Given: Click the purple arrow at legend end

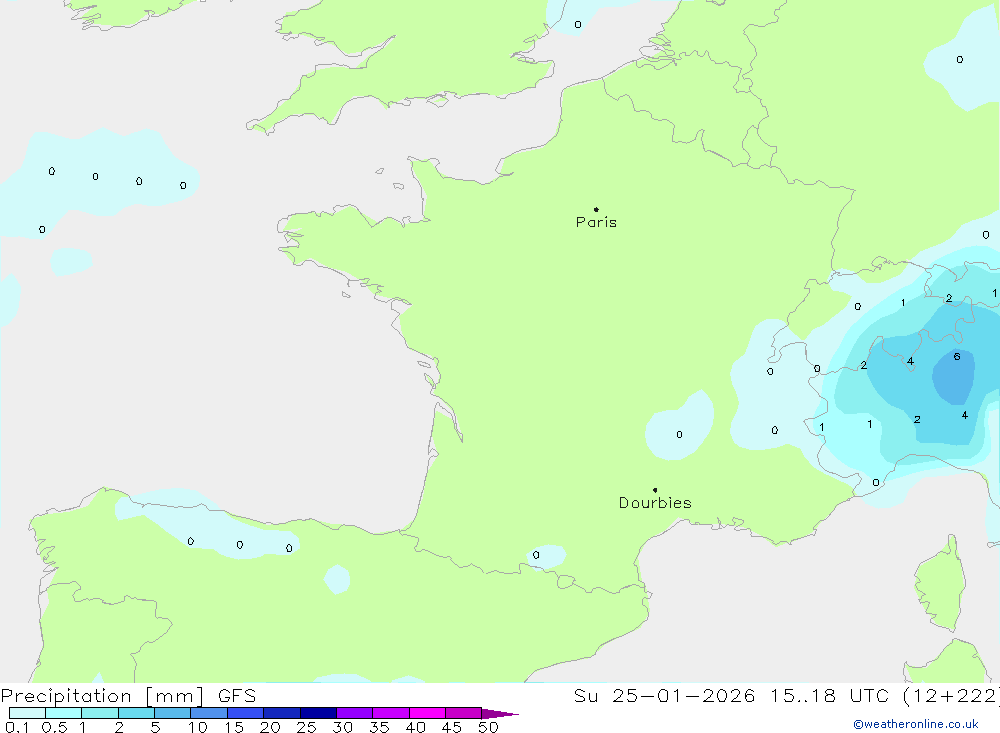Looking at the screenshot, I should tap(500, 714).
